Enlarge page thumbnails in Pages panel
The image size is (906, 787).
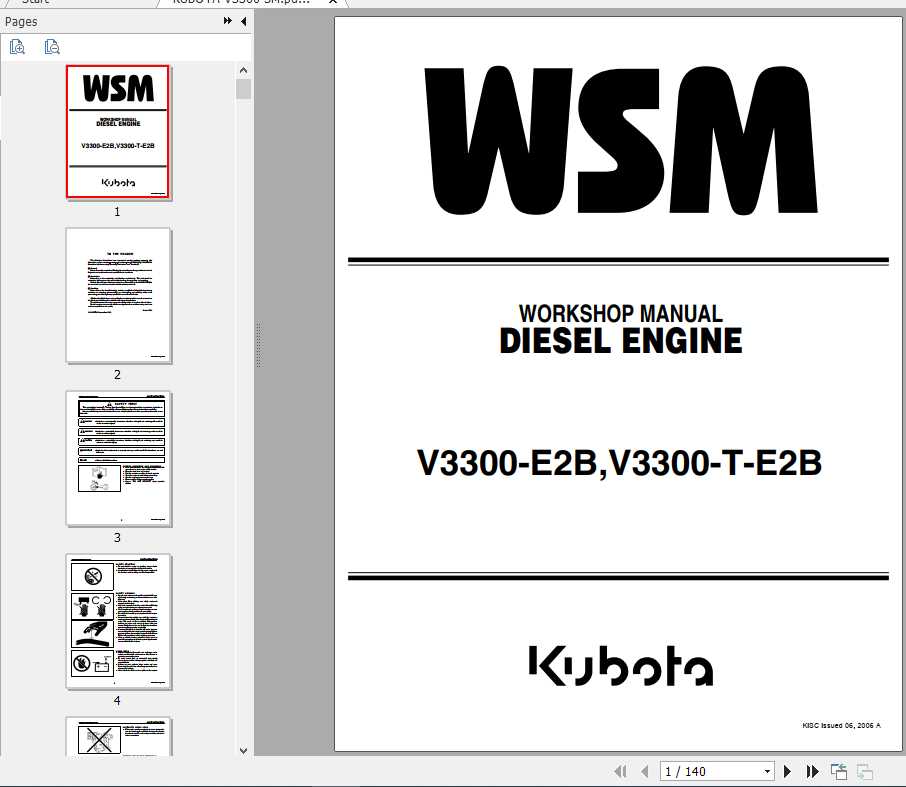coord(17,46)
